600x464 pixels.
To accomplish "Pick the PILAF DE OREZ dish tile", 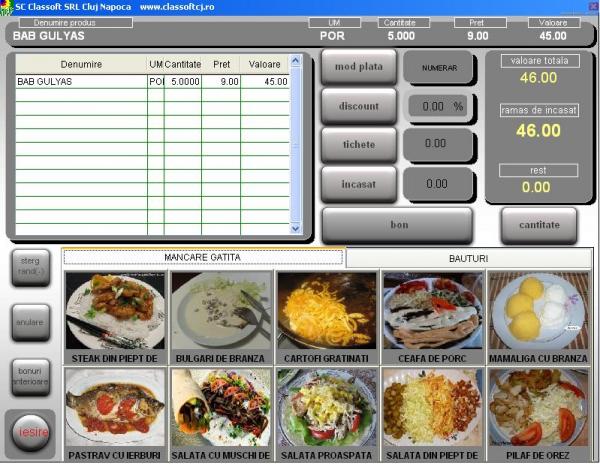I will click(538, 408).
